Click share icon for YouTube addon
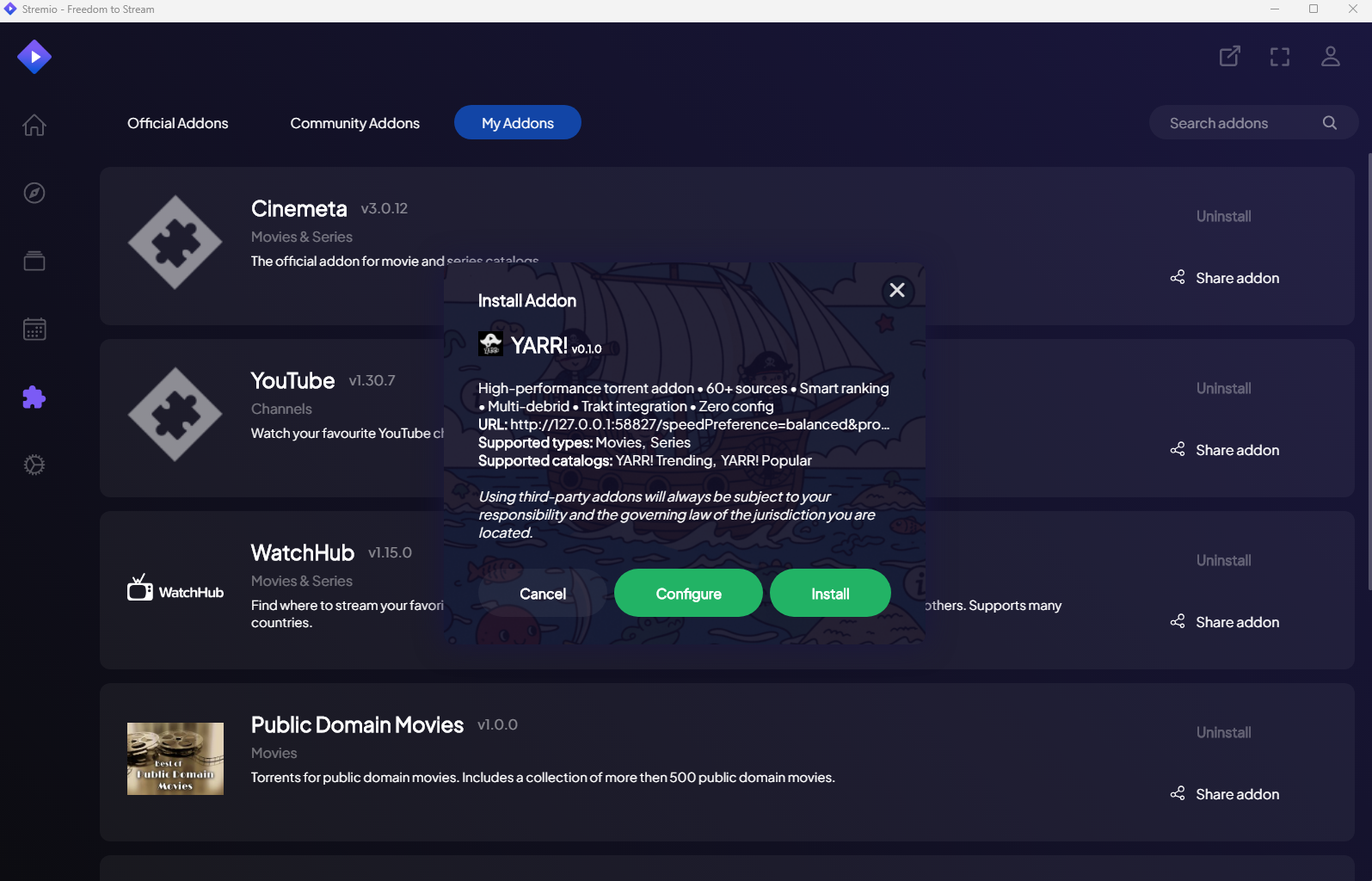This screenshot has height=881, width=1372. pyautogui.click(x=1178, y=449)
